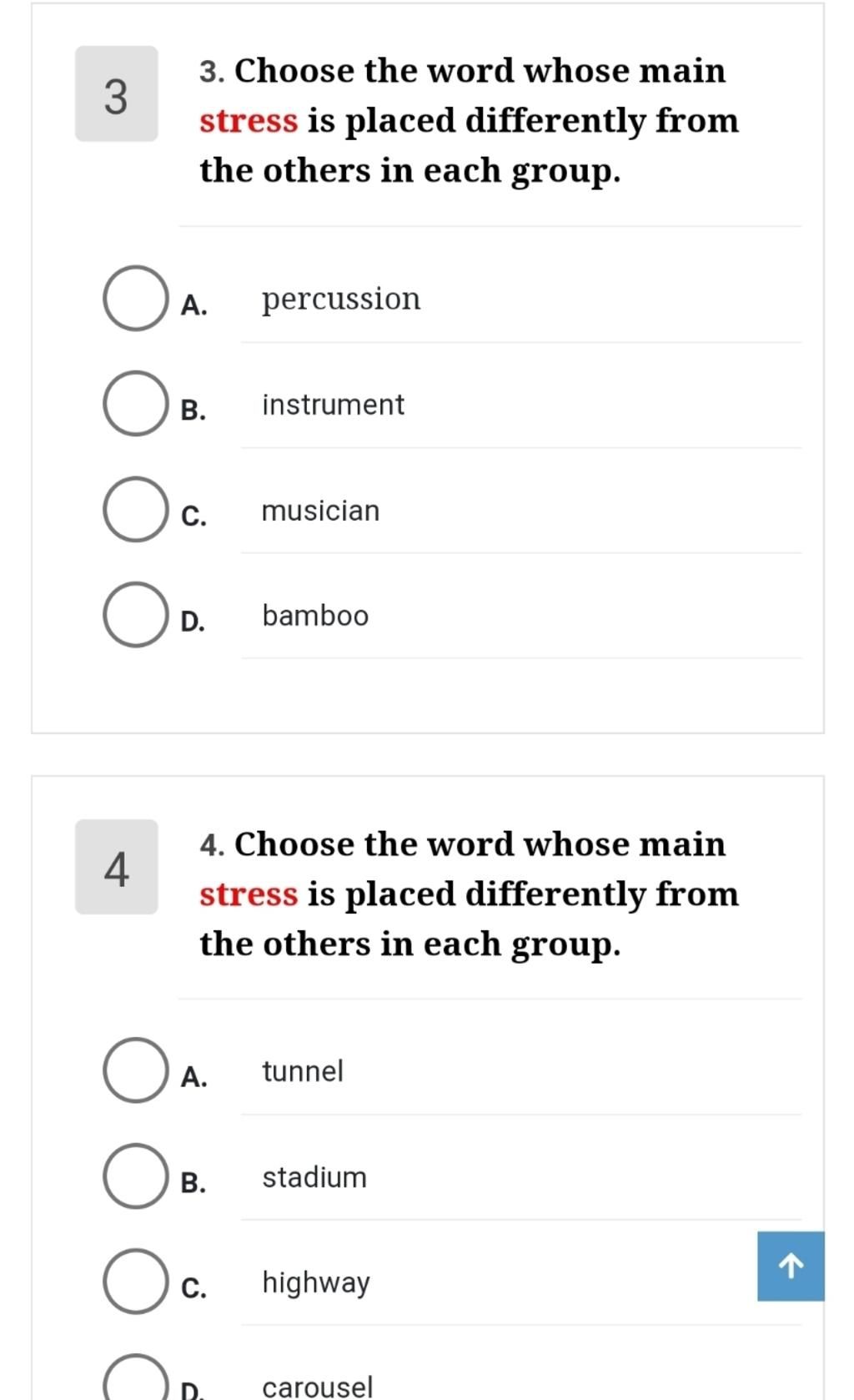This screenshot has height=1400, width=854.
Task: Click the answer text 'highway'
Action: point(316,1283)
